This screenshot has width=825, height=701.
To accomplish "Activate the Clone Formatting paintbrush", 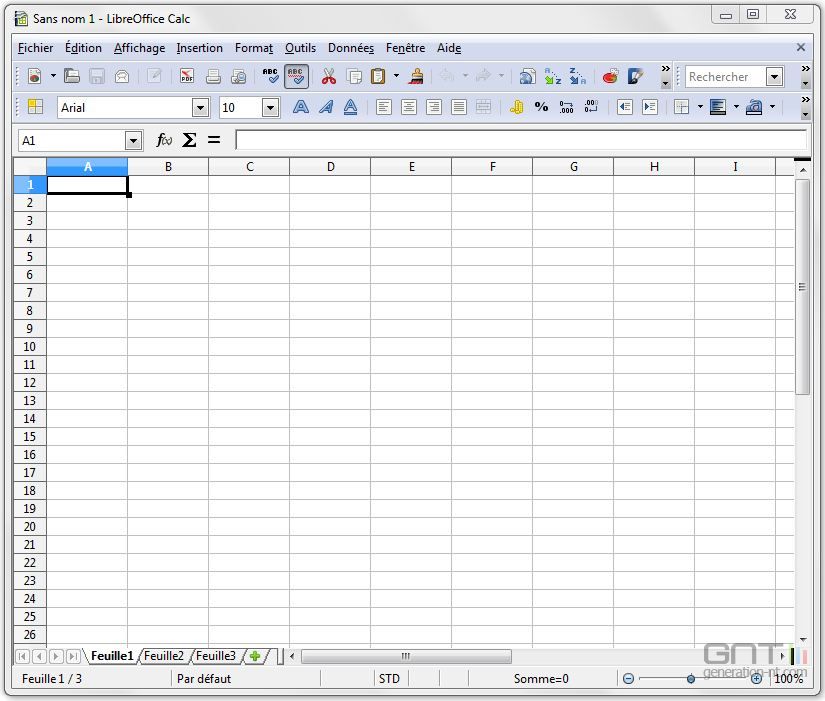I will click(416, 76).
